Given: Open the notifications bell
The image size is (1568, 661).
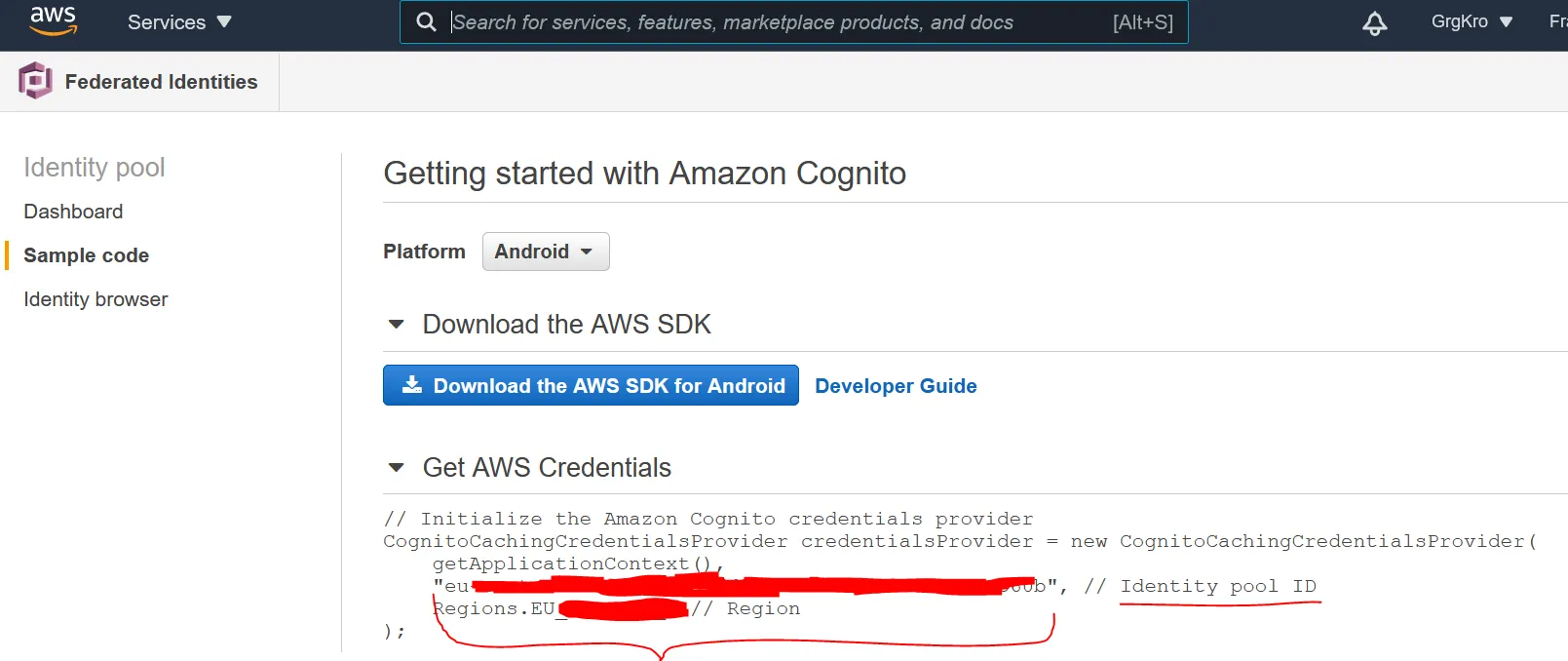Looking at the screenshot, I should [1374, 23].
